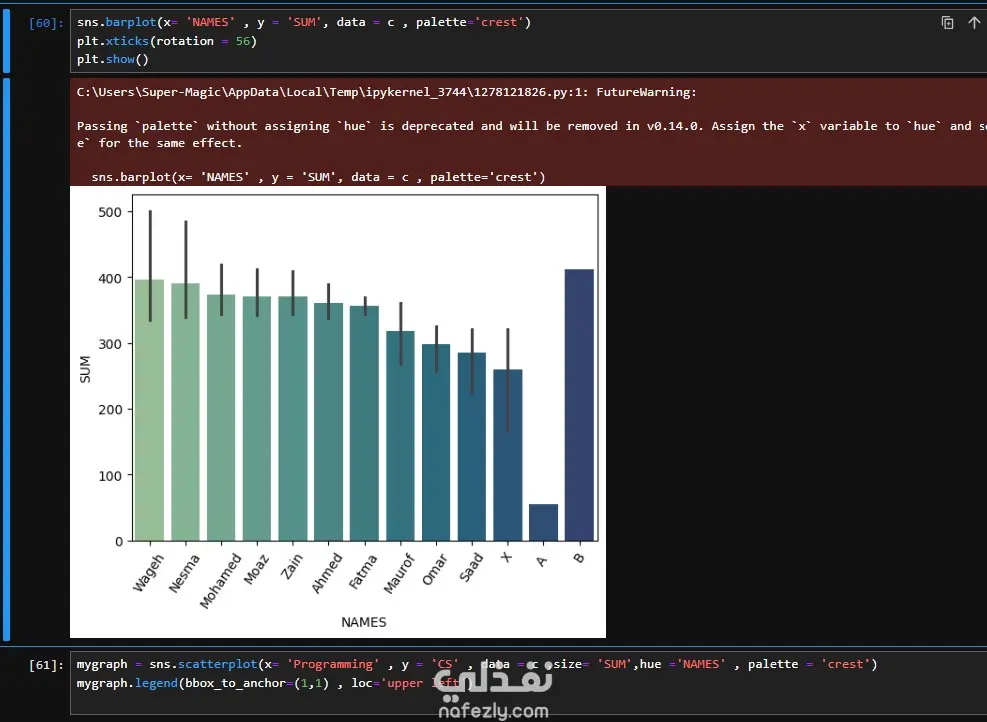Click the Fatma bar in the chart
The height and width of the screenshot is (722, 987).
(364, 423)
